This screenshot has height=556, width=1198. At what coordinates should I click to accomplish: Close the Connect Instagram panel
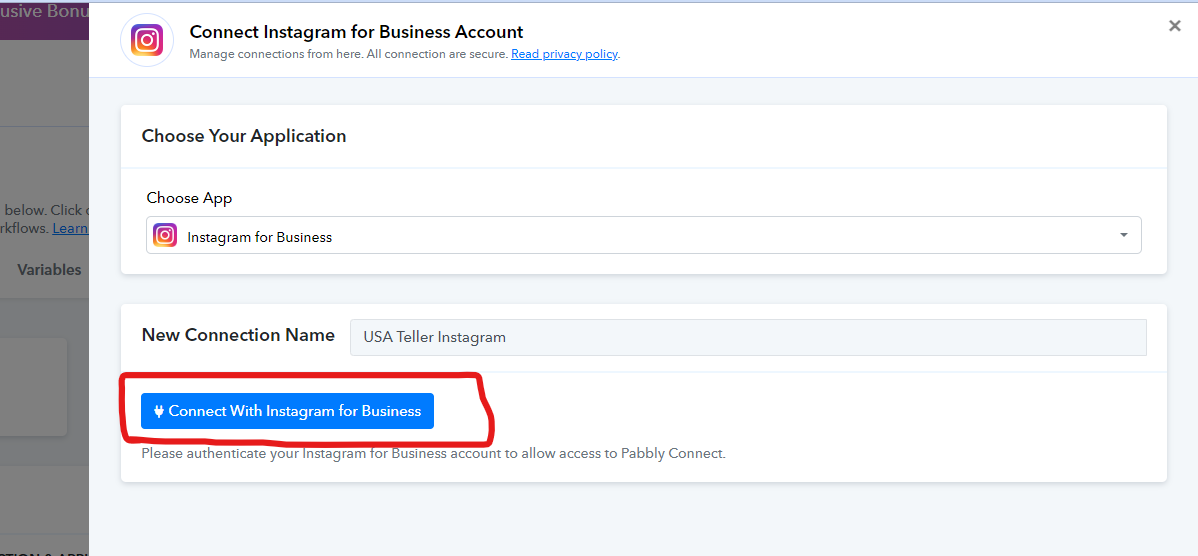click(x=1175, y=26)
